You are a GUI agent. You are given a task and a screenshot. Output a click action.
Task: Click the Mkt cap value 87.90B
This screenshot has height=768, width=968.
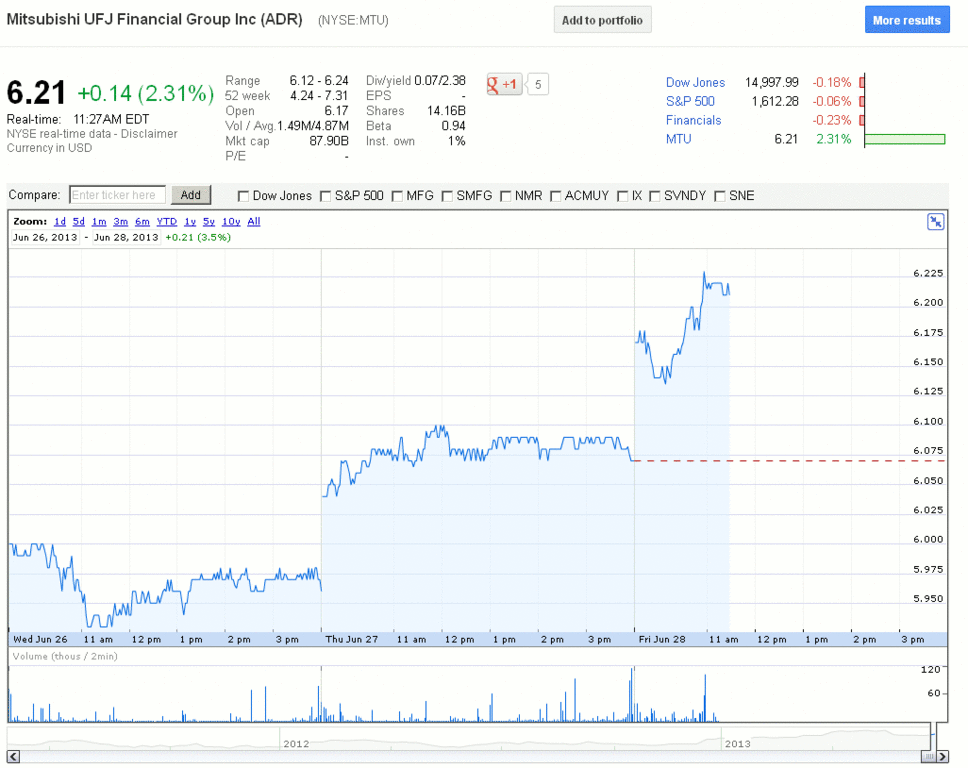328,141
